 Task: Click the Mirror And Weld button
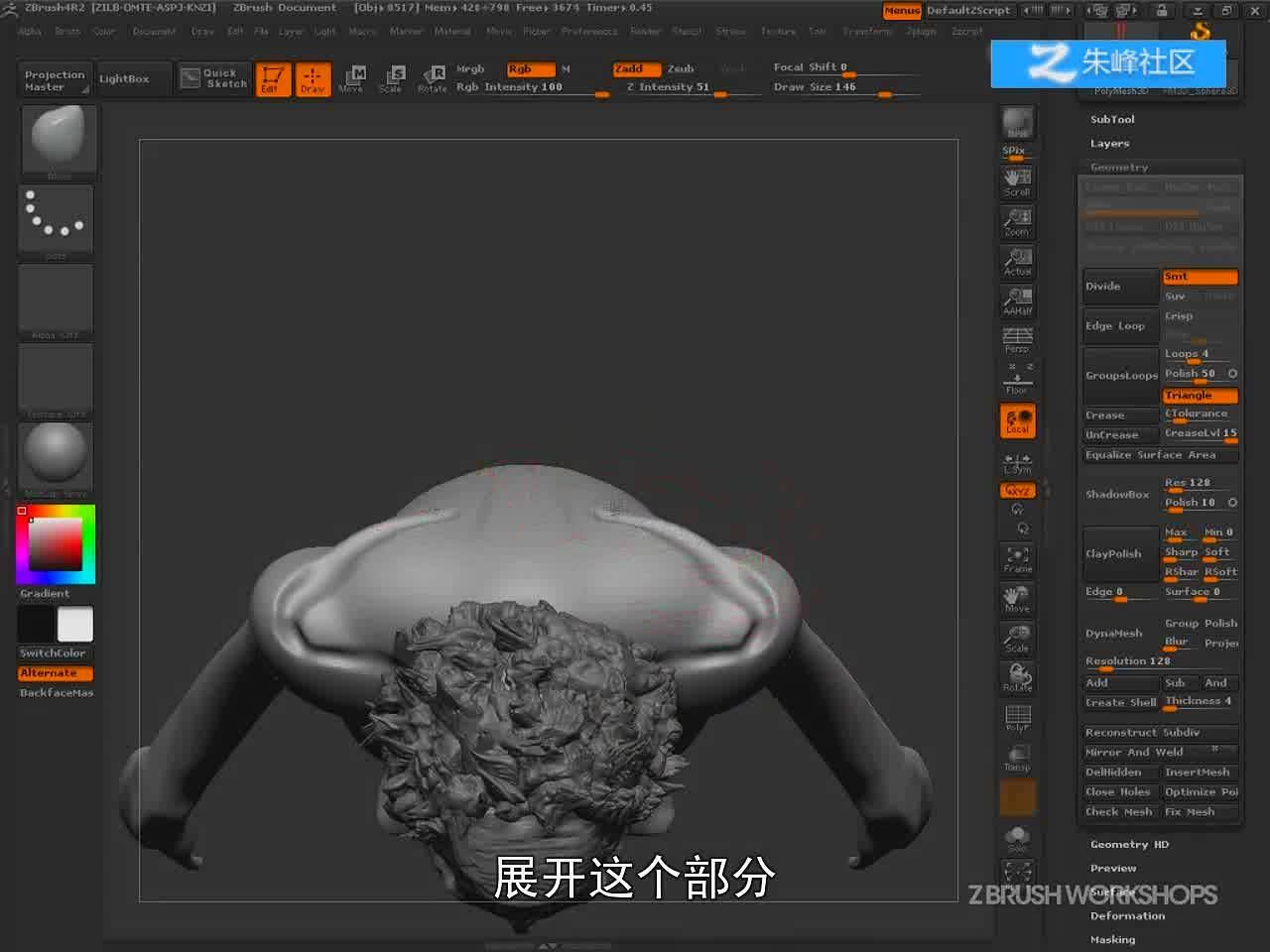coord(1159,753)
